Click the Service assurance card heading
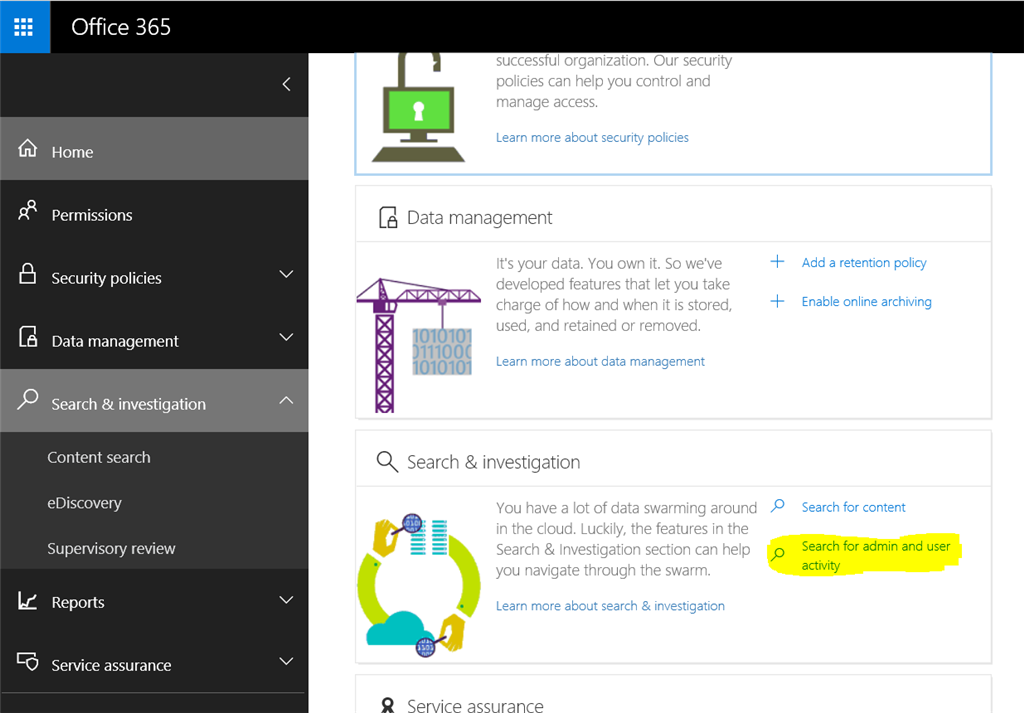The height and width of the screenshot is (713, 1024). [x=475, y=705]
